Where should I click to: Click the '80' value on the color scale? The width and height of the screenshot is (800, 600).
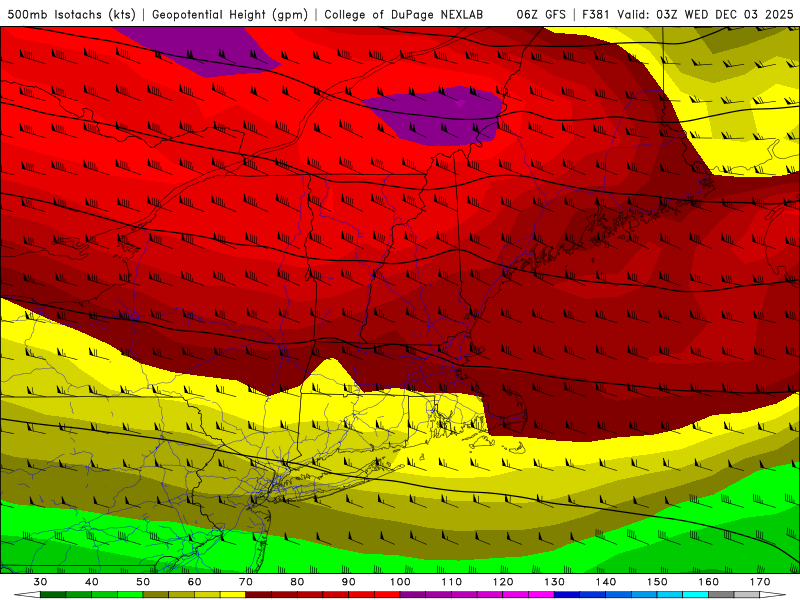point(297,582)
